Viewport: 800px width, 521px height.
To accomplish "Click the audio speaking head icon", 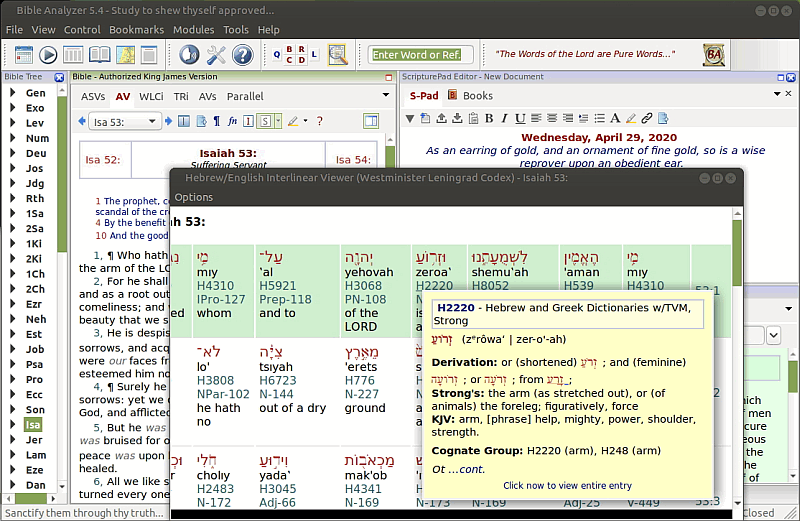I will (189, 55).
